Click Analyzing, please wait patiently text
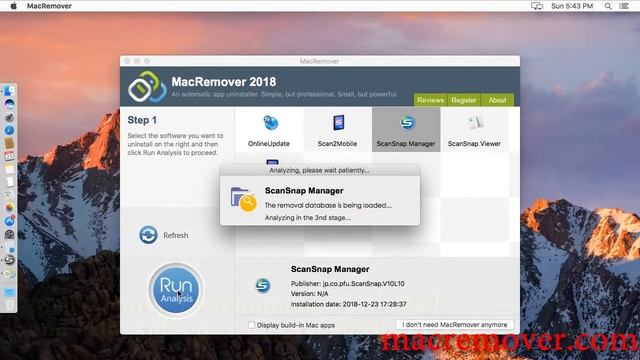The height and width of the screenshot is (360, 640). pyautogui.click(x=319, y=170)
